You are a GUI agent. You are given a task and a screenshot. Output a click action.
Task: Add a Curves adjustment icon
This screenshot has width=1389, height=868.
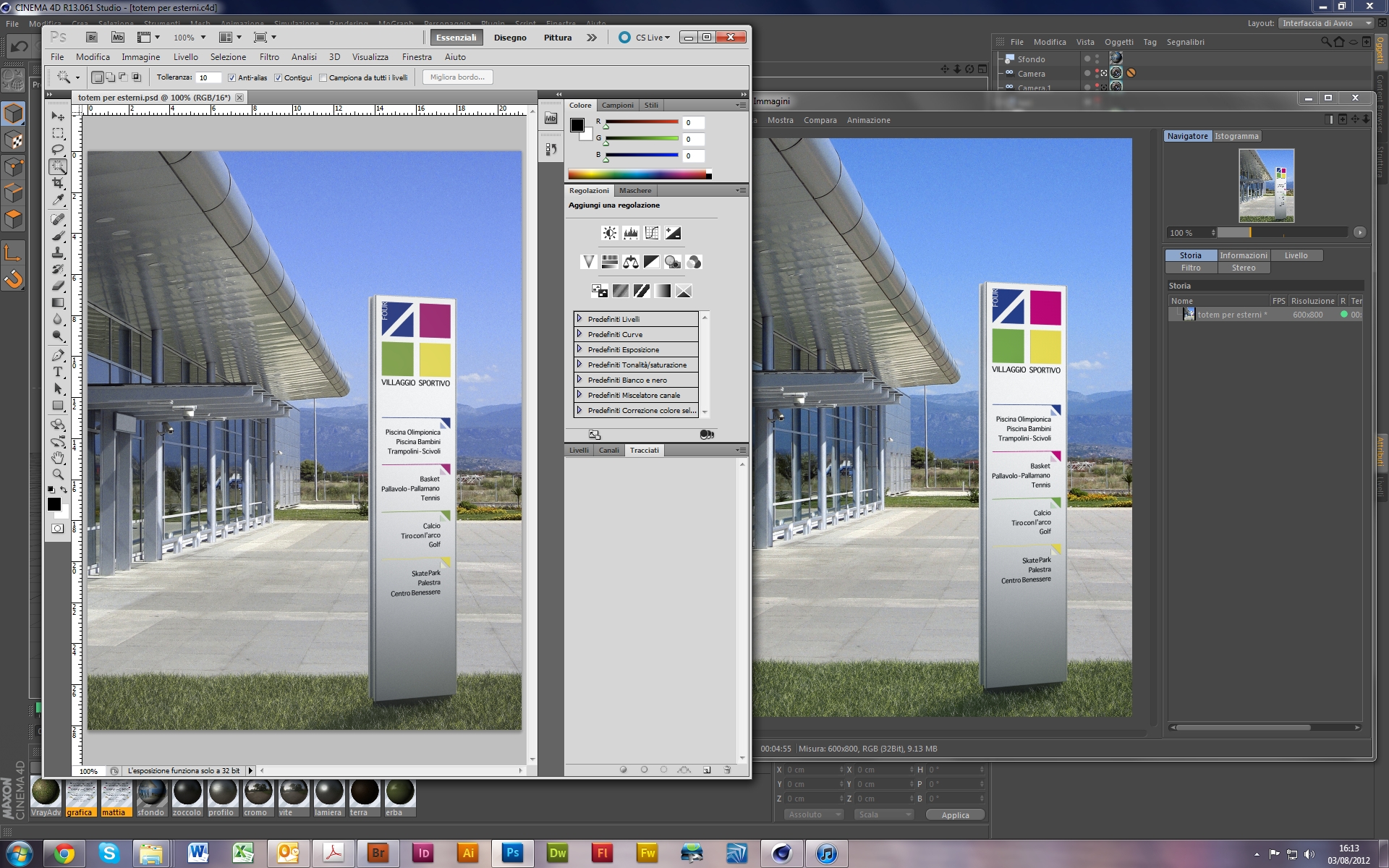pyautogui.click(x=652, y=233)
